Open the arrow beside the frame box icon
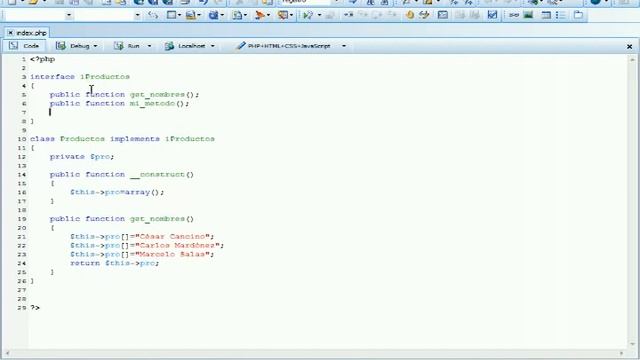Image resolution: width=640 pixels, height=360 pixels. tap(179, 16)
